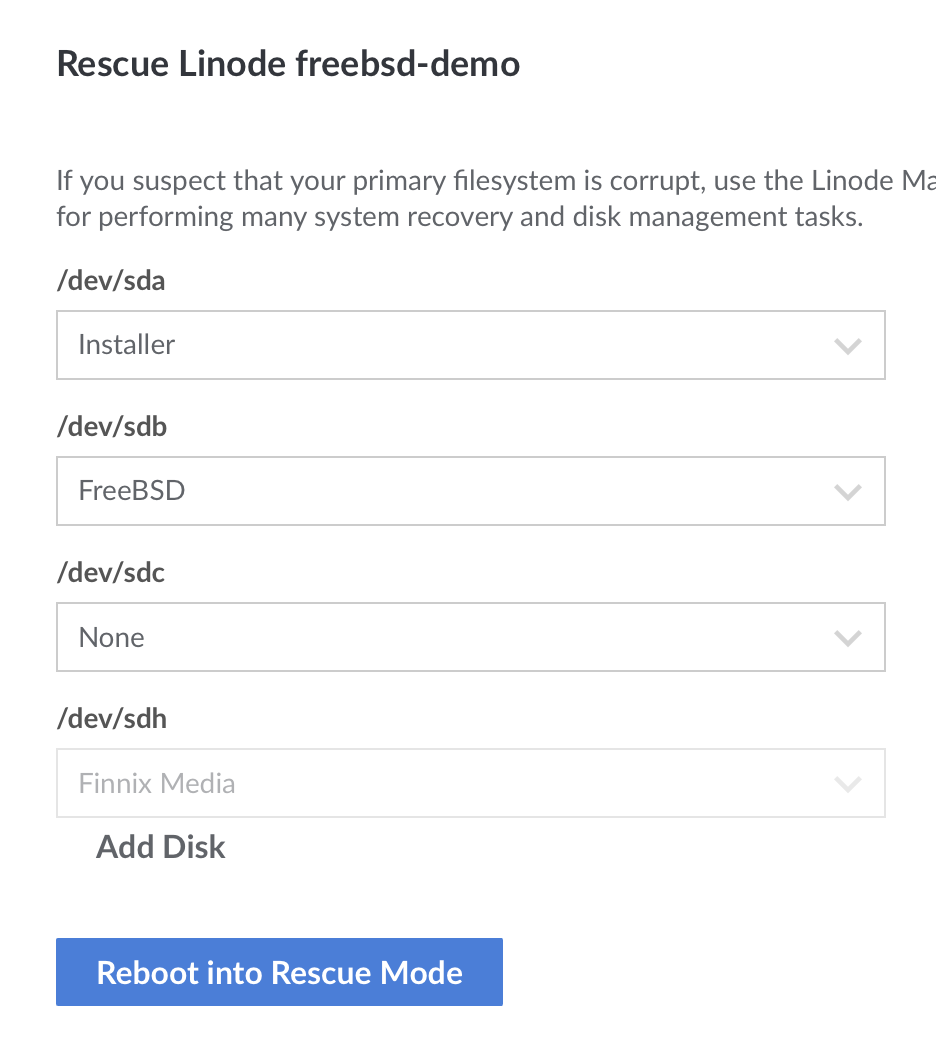
Task: Click the chevron arrow on the None dropdown
Action: 847,638
